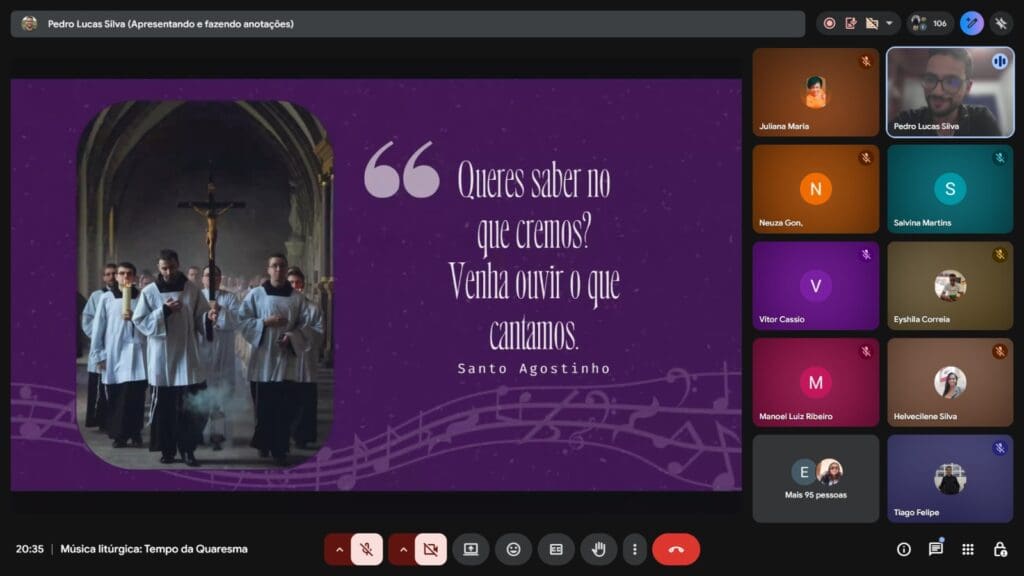Expand video settings arrow beside camera
The width and height of the screenshot is (1024, 576).
(x=402, y=549)
